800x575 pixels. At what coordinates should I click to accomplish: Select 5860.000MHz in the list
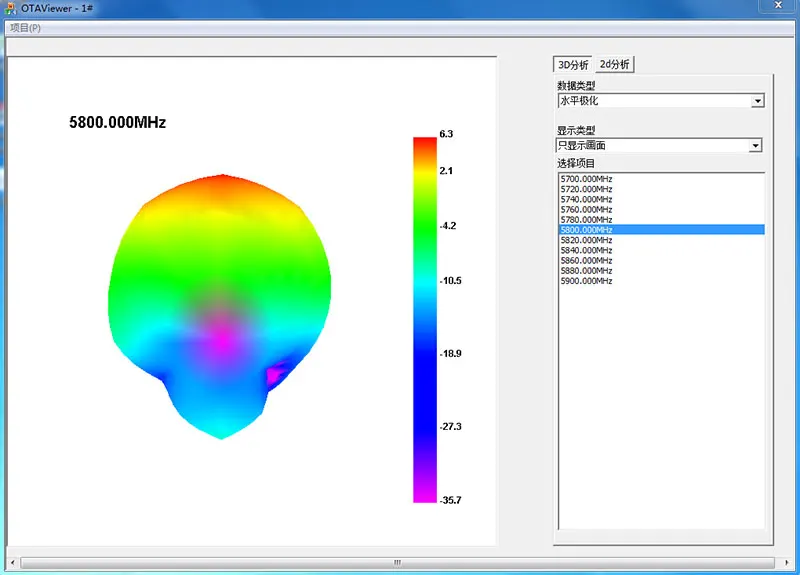click(x=661, y=261)
